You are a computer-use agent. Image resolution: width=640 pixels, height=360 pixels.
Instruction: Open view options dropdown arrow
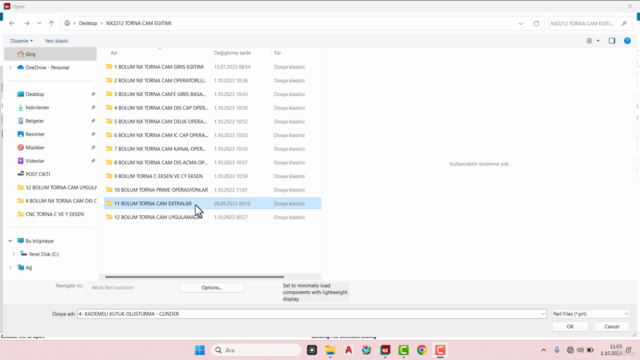pos(598,41)
